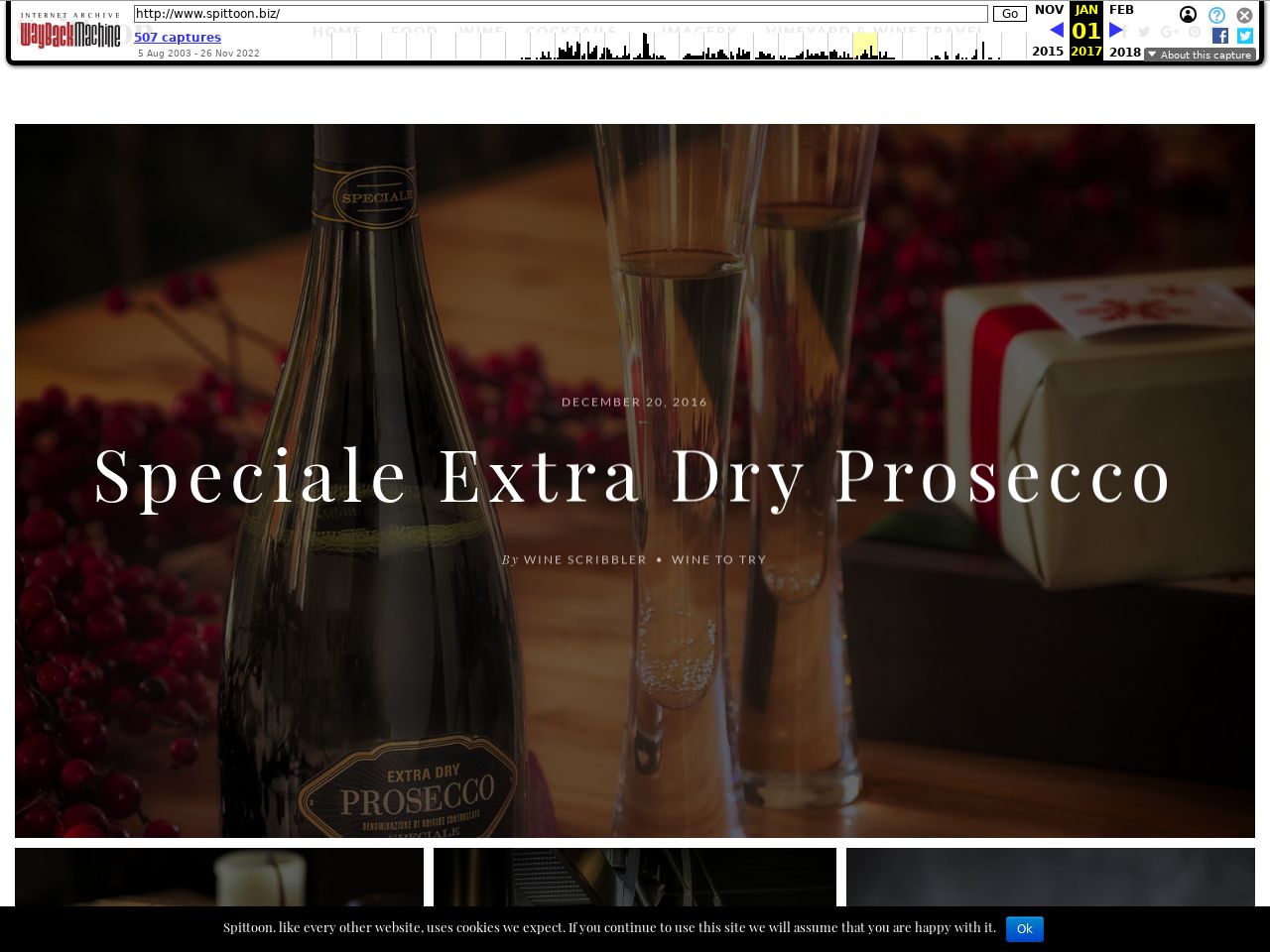Open the Wine To Try category
This screenshot has width=1270, height=952.
click(718, 559)
